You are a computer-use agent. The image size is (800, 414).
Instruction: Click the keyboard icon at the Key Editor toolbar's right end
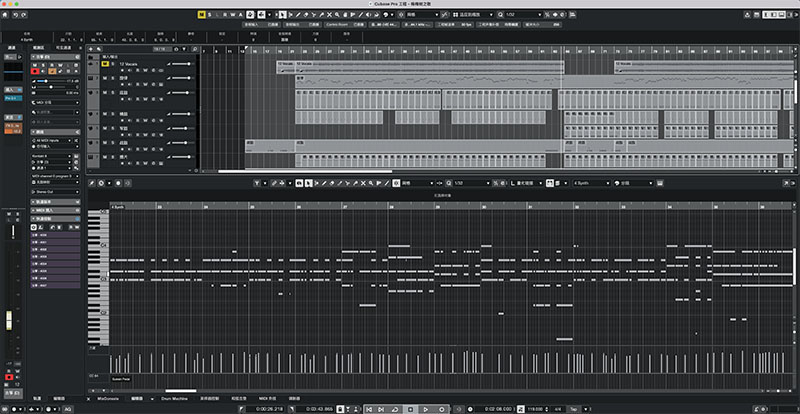click(x=660, y=183)
